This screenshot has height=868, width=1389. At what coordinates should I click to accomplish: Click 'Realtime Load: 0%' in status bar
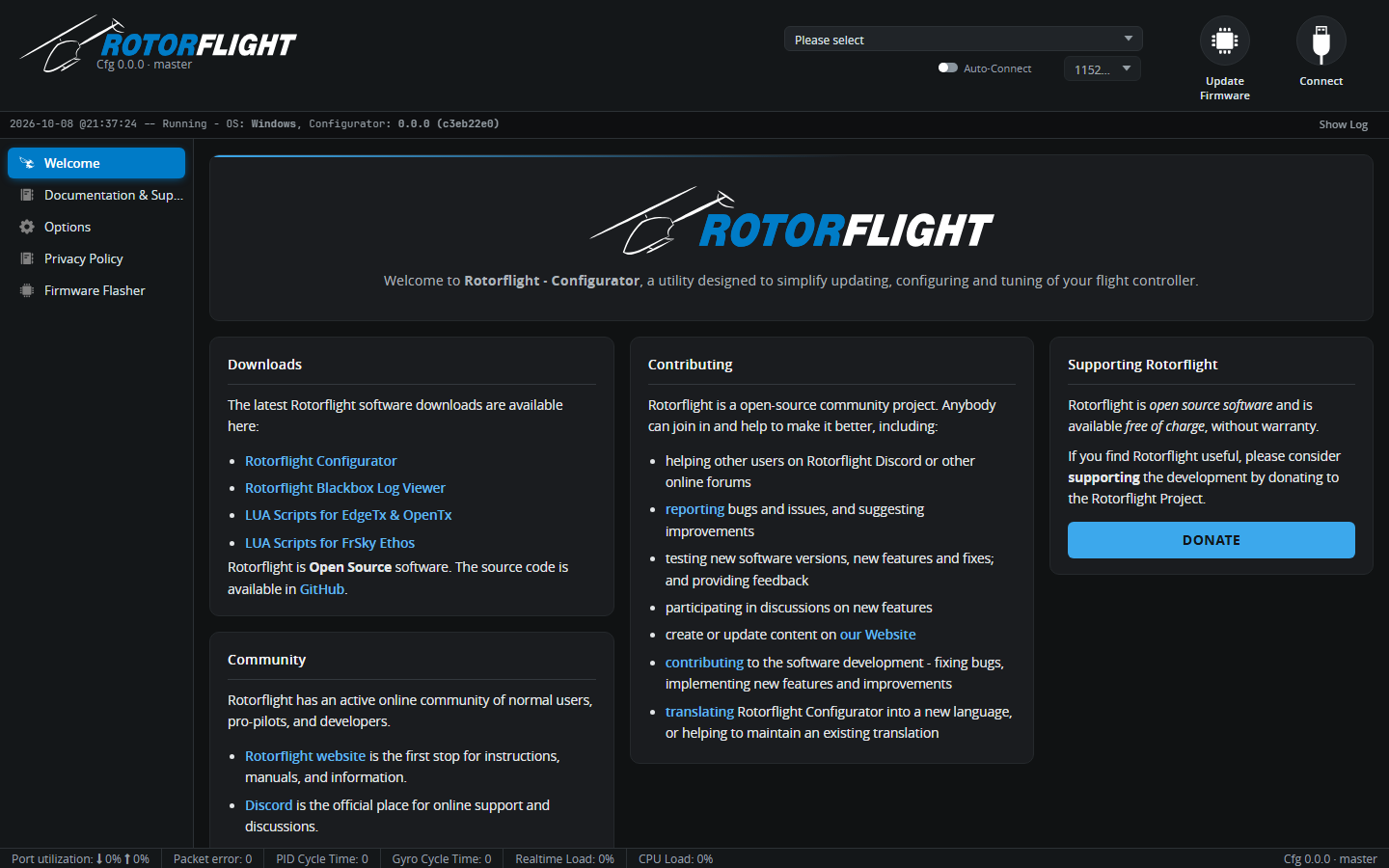click(564, 858)
